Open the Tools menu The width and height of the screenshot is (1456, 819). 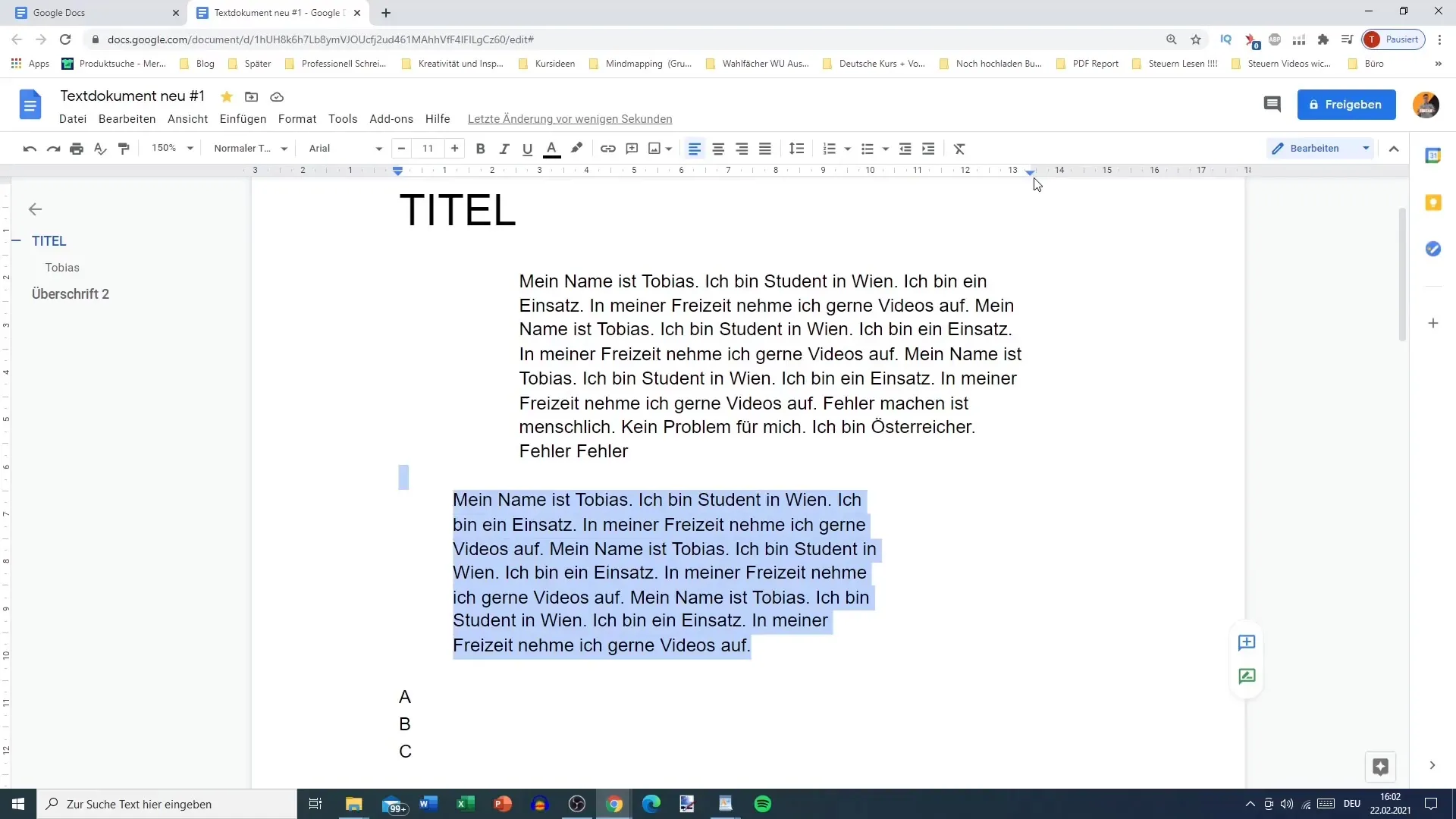point(343,119)
